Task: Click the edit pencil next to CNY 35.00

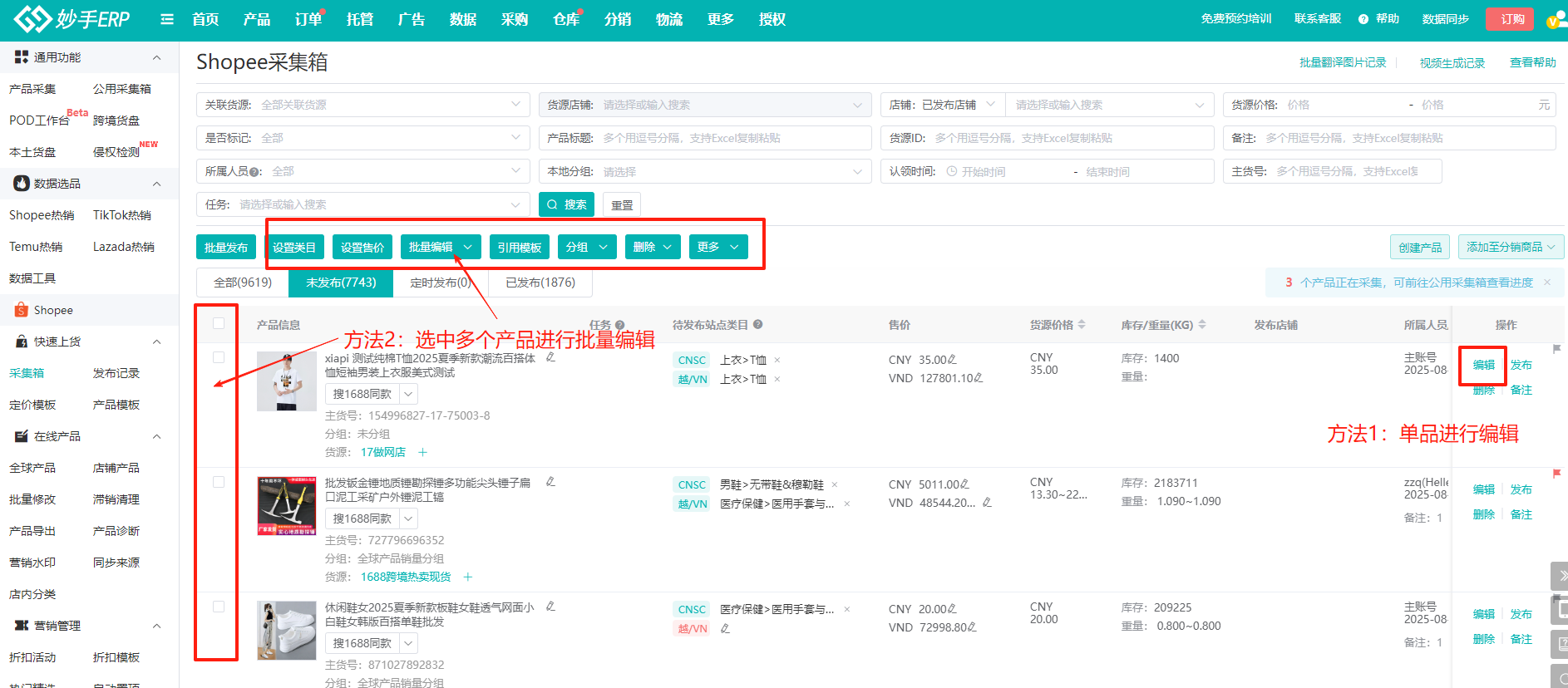Action: 953,360
